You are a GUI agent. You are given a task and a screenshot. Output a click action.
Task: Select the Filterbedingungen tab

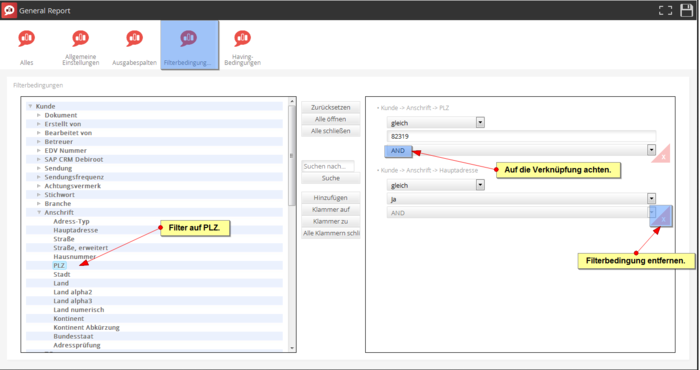tap(189, 45)
